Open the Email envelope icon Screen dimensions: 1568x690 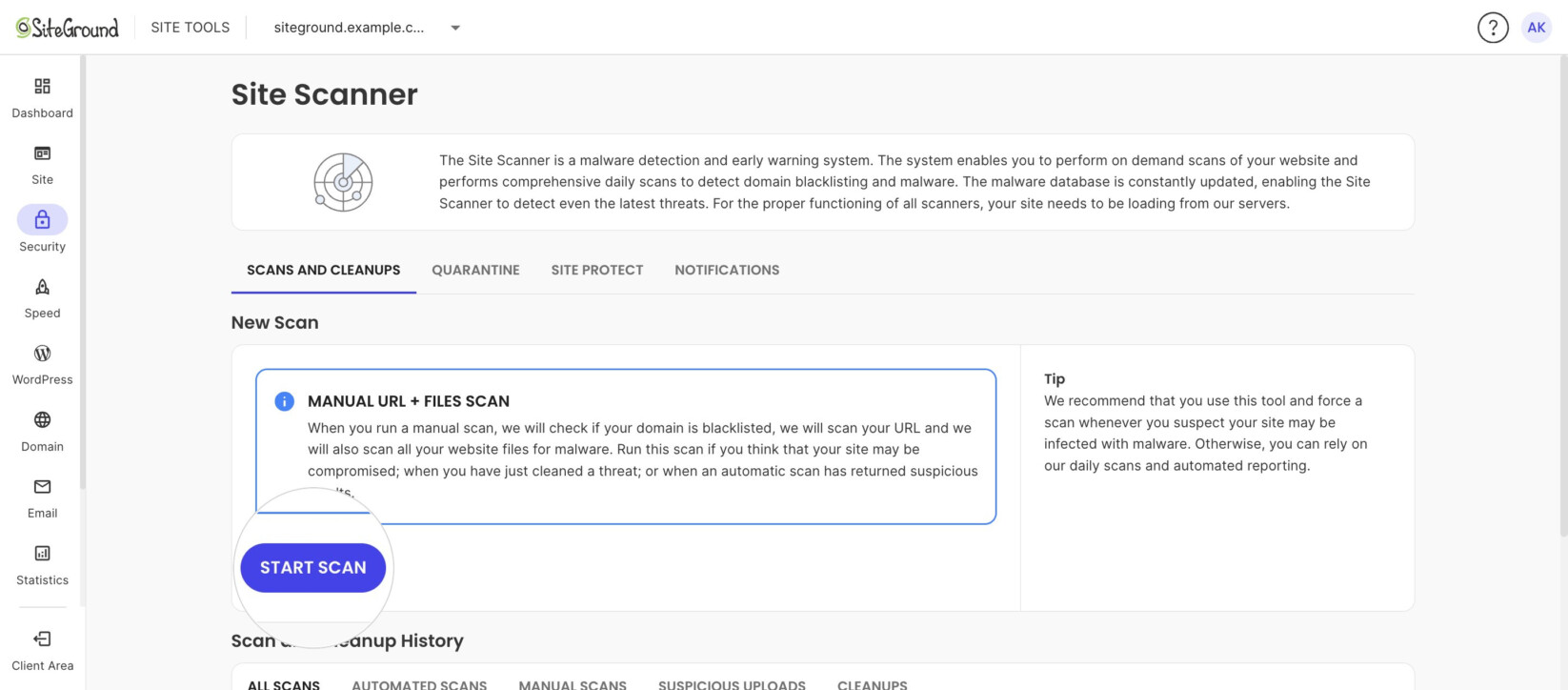(x=42, y=487)
